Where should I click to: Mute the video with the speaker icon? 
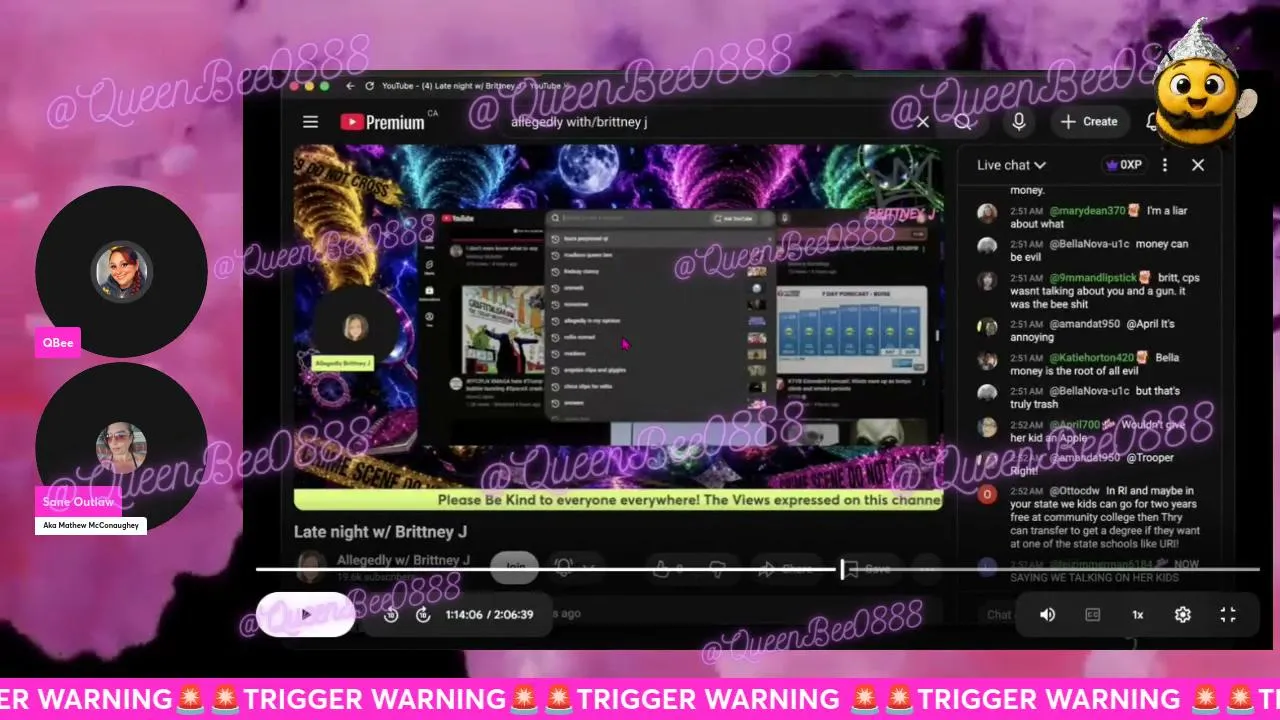(1047, 615)
